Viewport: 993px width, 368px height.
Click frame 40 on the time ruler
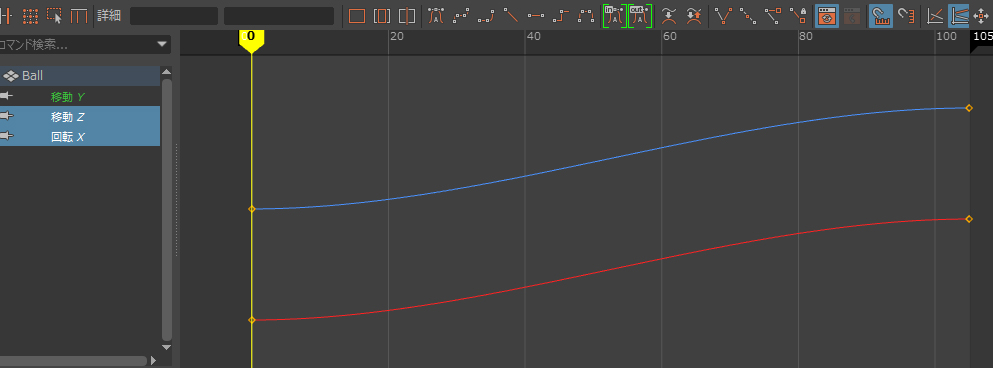click(533, 37)
